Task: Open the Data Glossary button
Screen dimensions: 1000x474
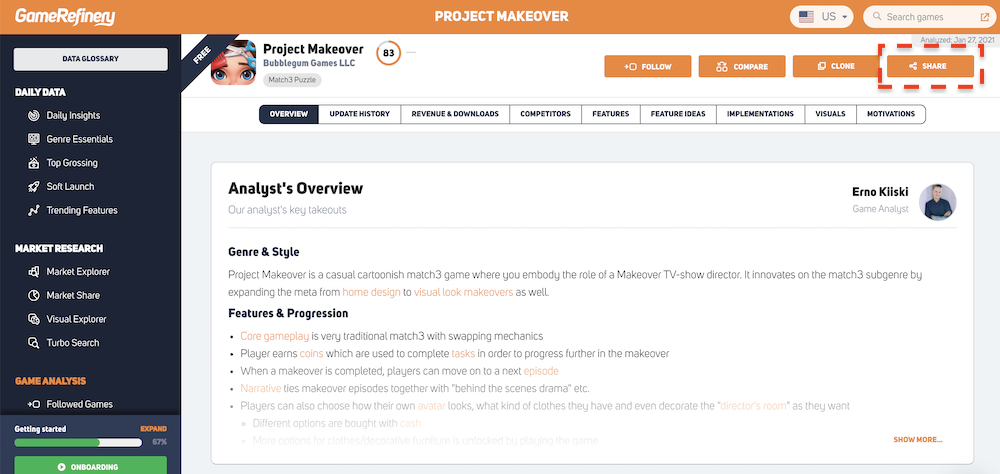Action: click(x=91, y=59)
